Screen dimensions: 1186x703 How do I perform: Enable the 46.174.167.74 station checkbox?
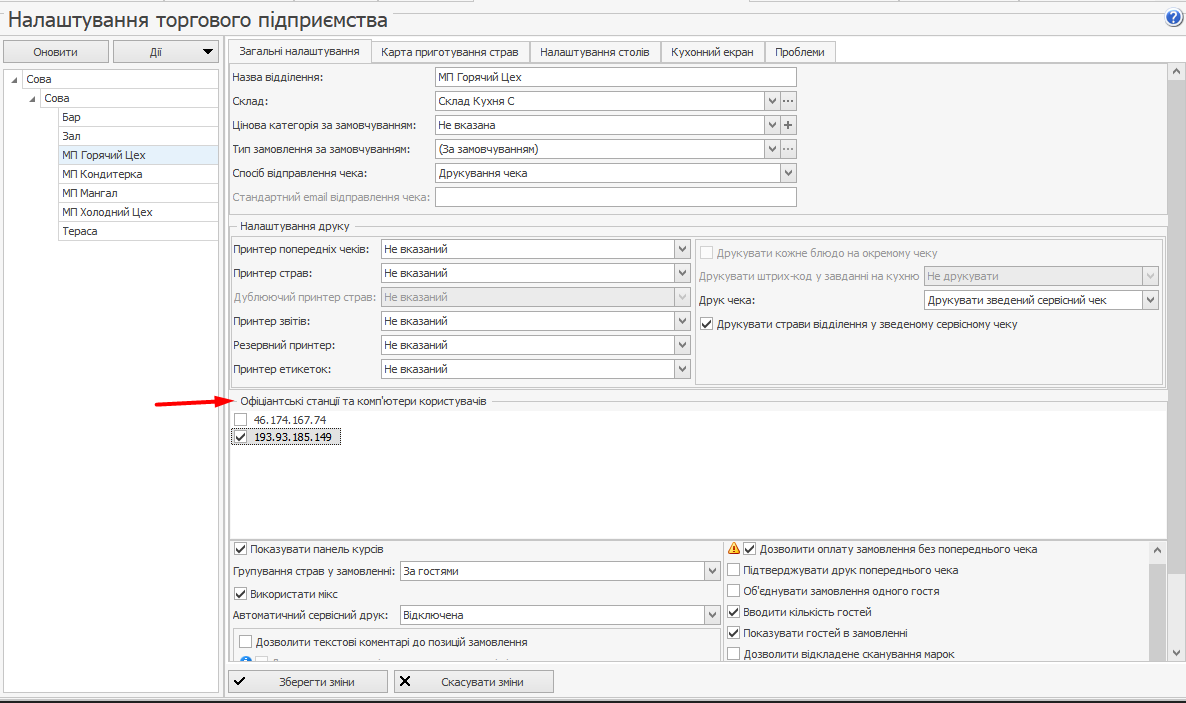click(x=240, y=420)
